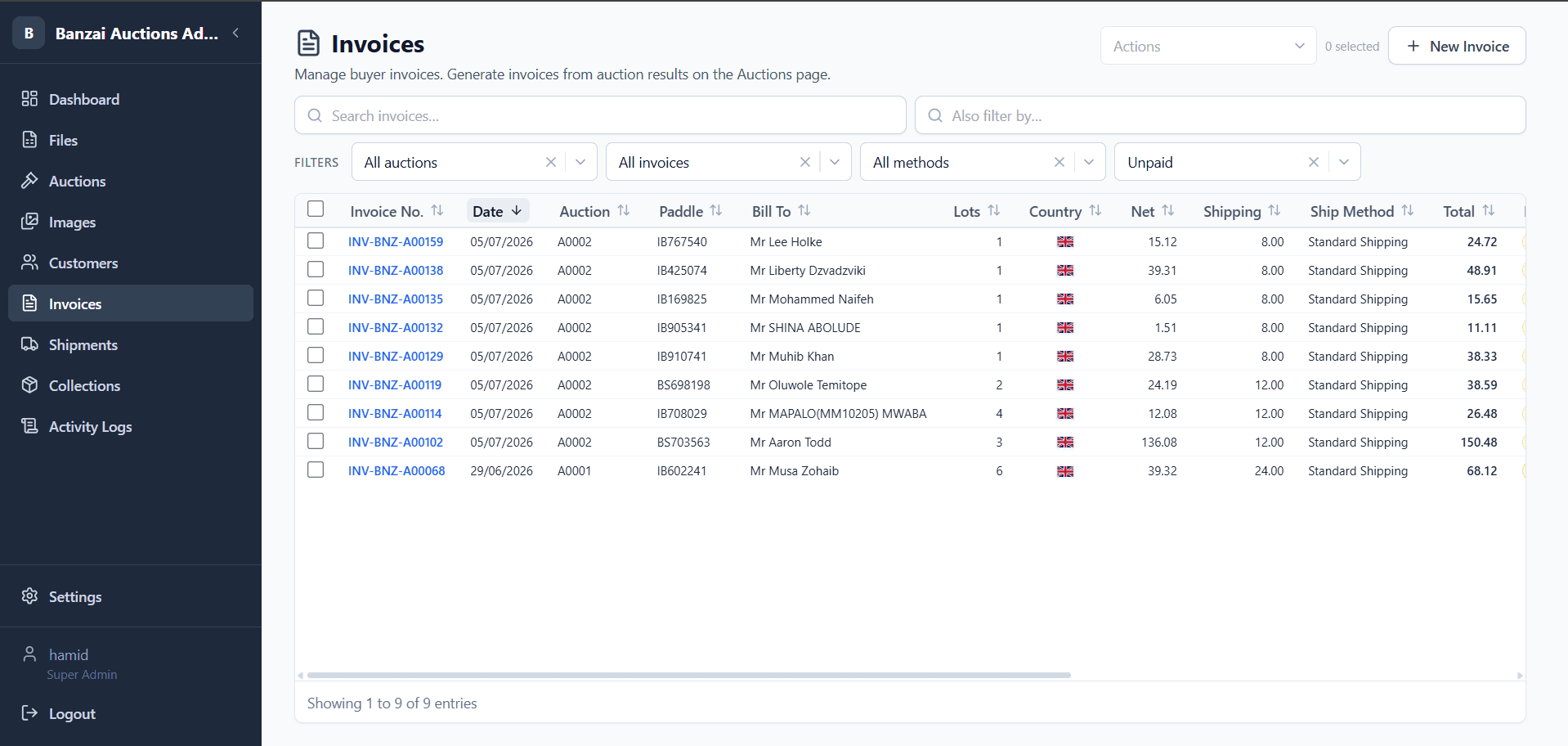
Task: Clear the All auctions filter X
Action: (x=551, y=162)
